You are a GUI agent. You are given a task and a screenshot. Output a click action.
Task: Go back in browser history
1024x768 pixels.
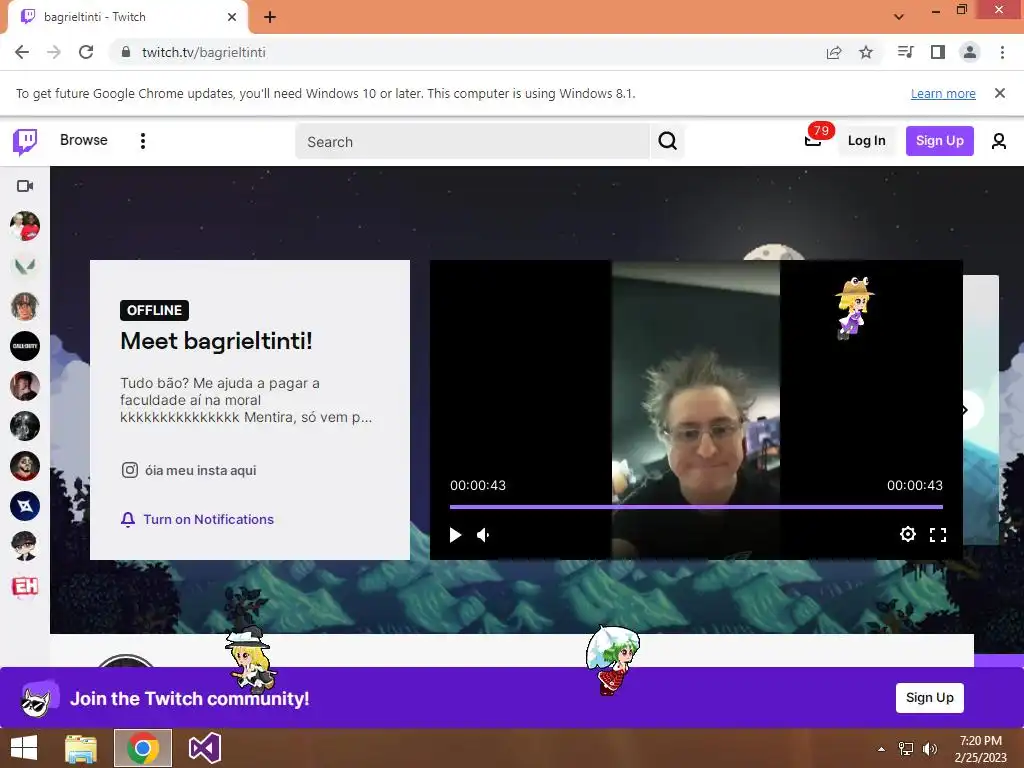(x=22, y=52)
